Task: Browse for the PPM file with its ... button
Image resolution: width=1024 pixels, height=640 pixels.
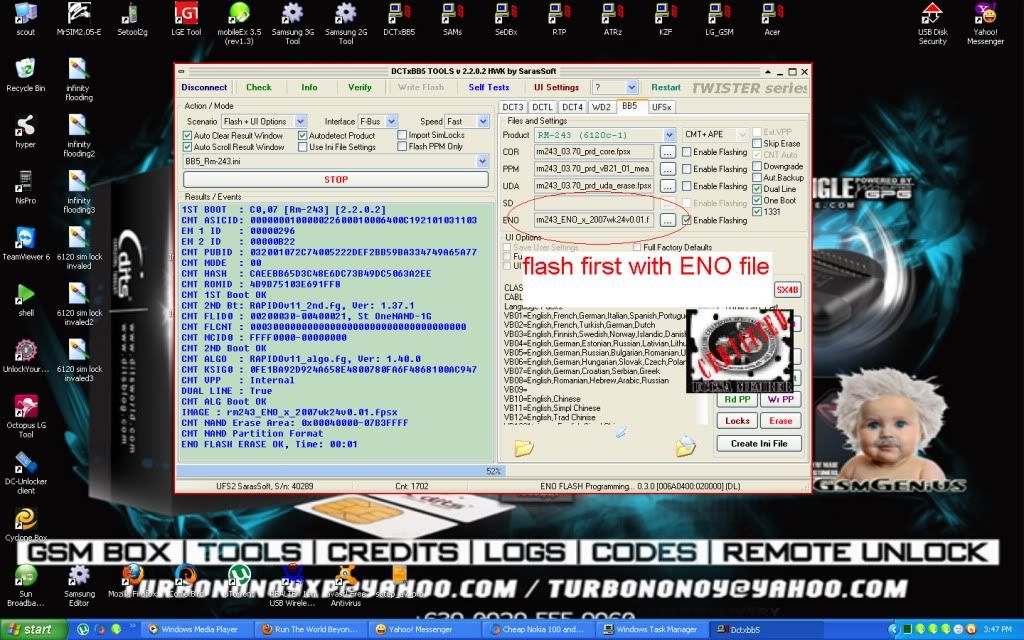Action: (667, 169)
